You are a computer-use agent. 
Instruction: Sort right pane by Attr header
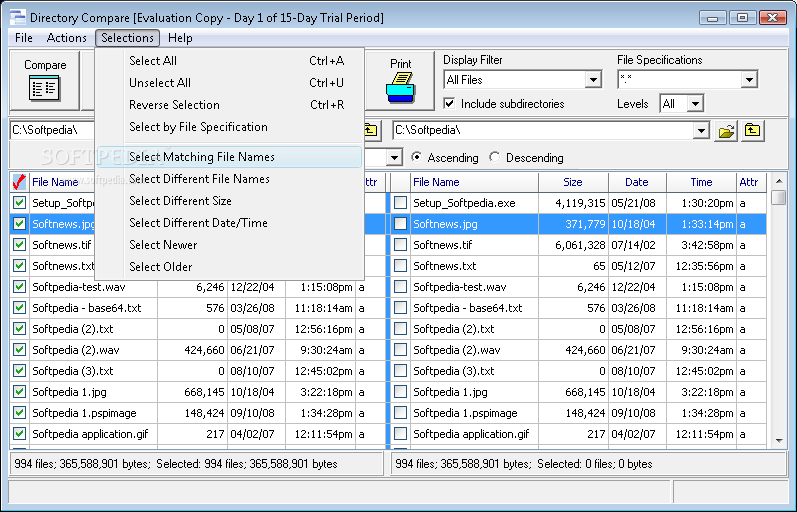pyautogui.click(x=751, y=182)
